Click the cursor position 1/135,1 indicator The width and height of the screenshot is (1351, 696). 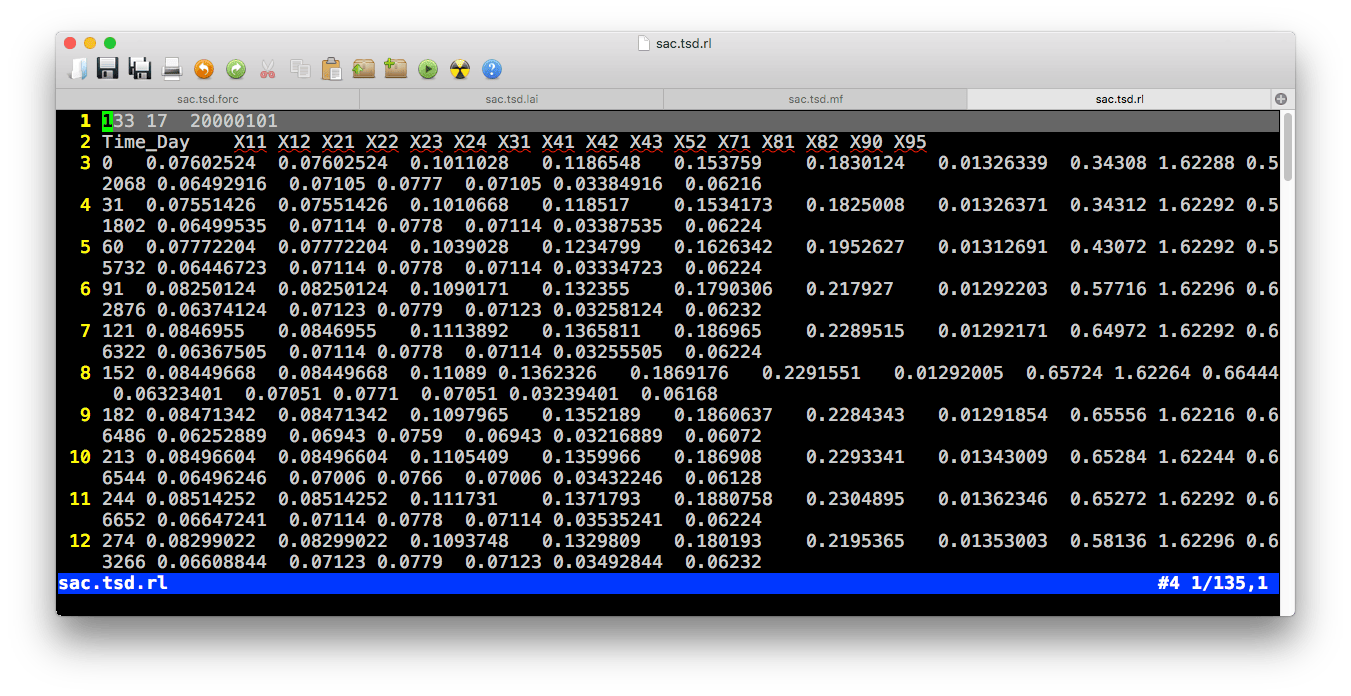(1229, 583)
